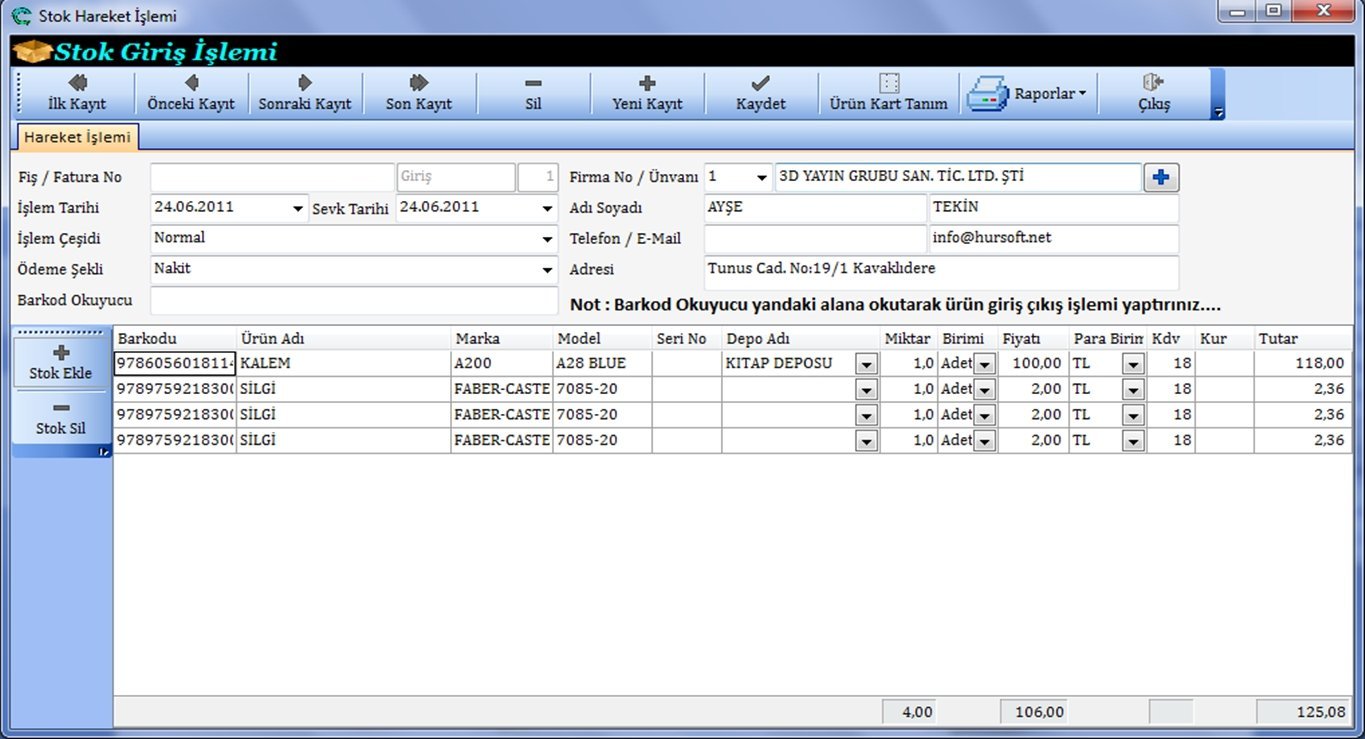Save the entry with Kaydet
Screen dimensions: 1365x739
point(761,93)
